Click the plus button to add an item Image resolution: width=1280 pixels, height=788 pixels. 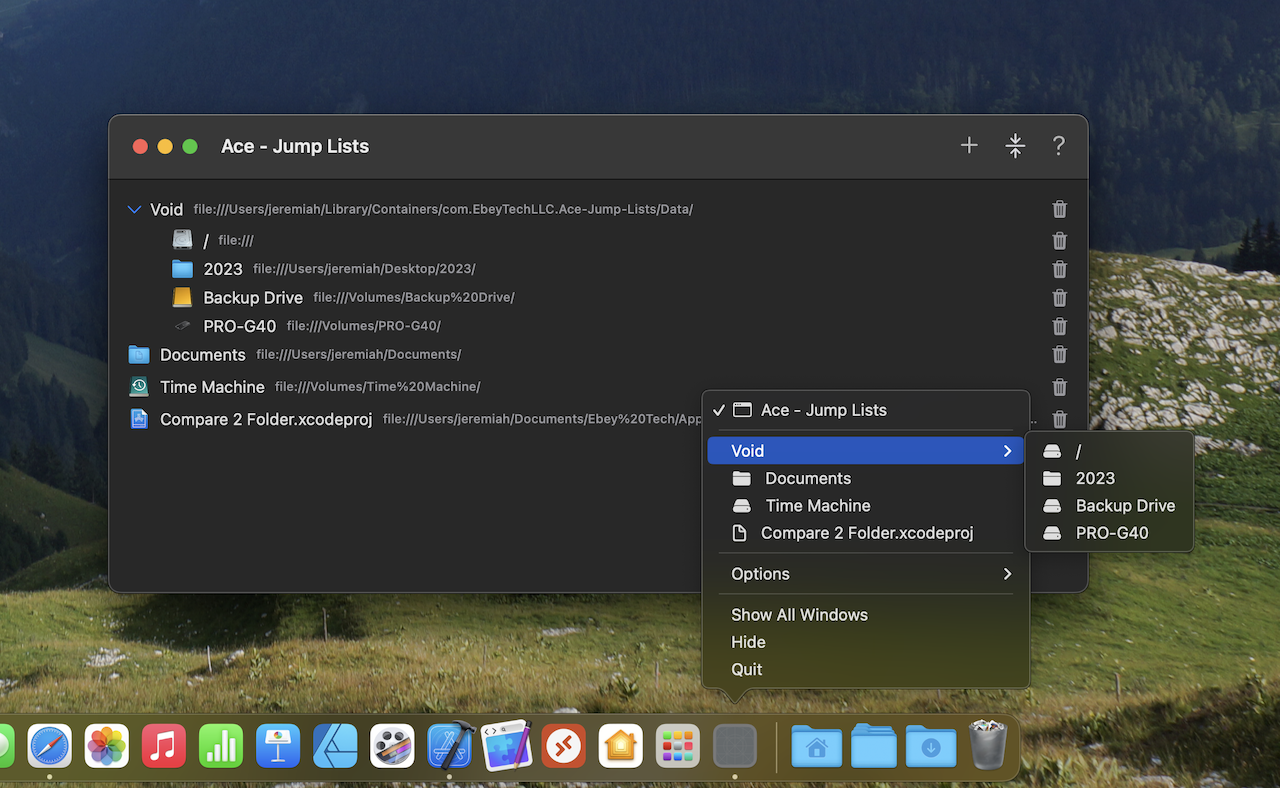[969, 146]
